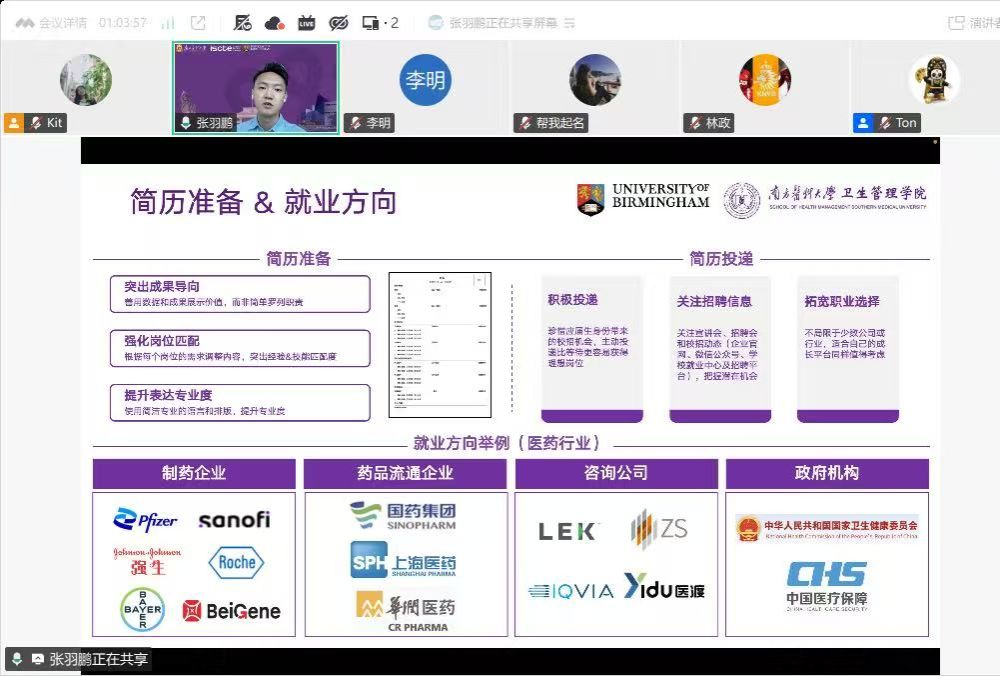Click the slide title 简历准备 & 就业方向
This screenshot has height=676, width=1000.
tap(263, 202)
